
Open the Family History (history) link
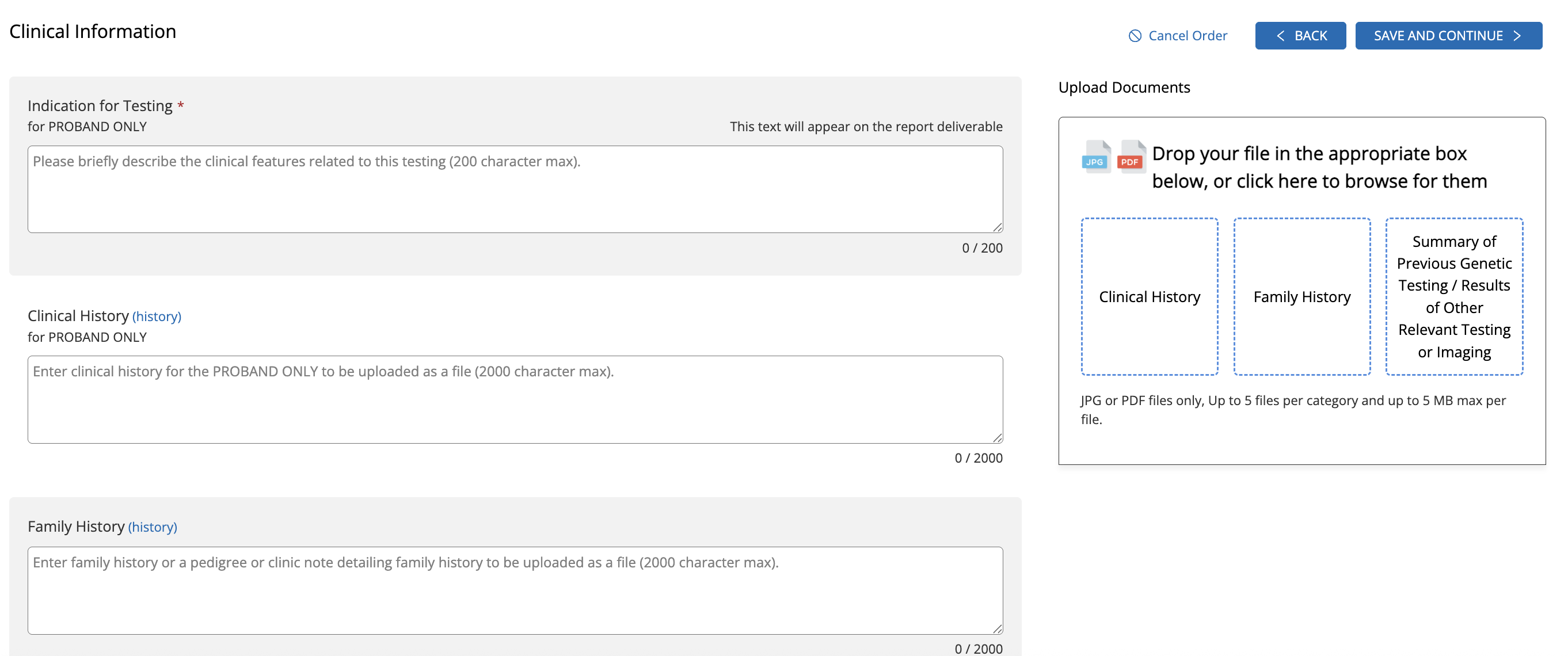tap(152, 527)
